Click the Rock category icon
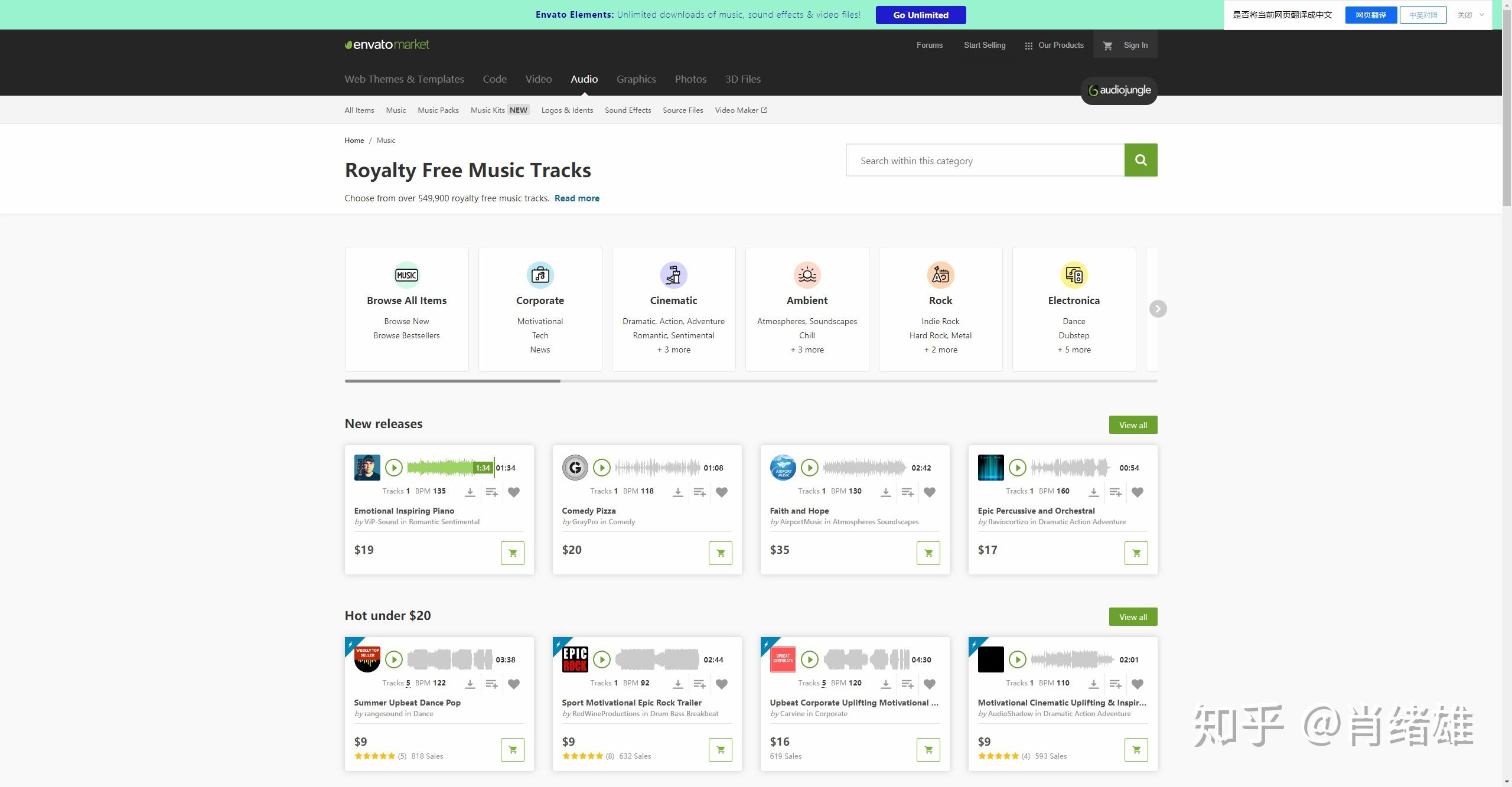1512x787 pixels. coord(940,275)
